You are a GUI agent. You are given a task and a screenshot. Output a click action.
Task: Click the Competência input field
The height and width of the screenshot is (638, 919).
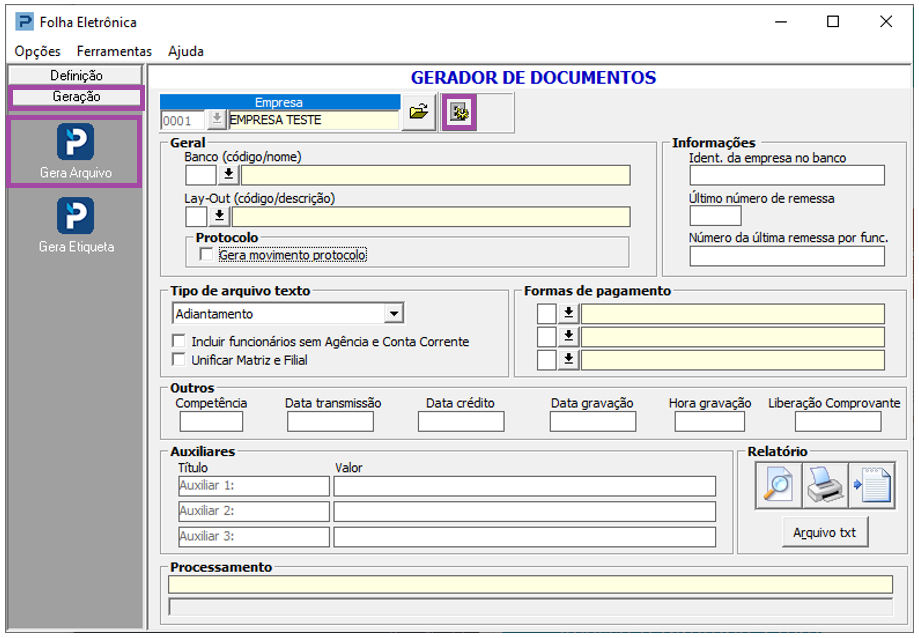tap(211, 421)
